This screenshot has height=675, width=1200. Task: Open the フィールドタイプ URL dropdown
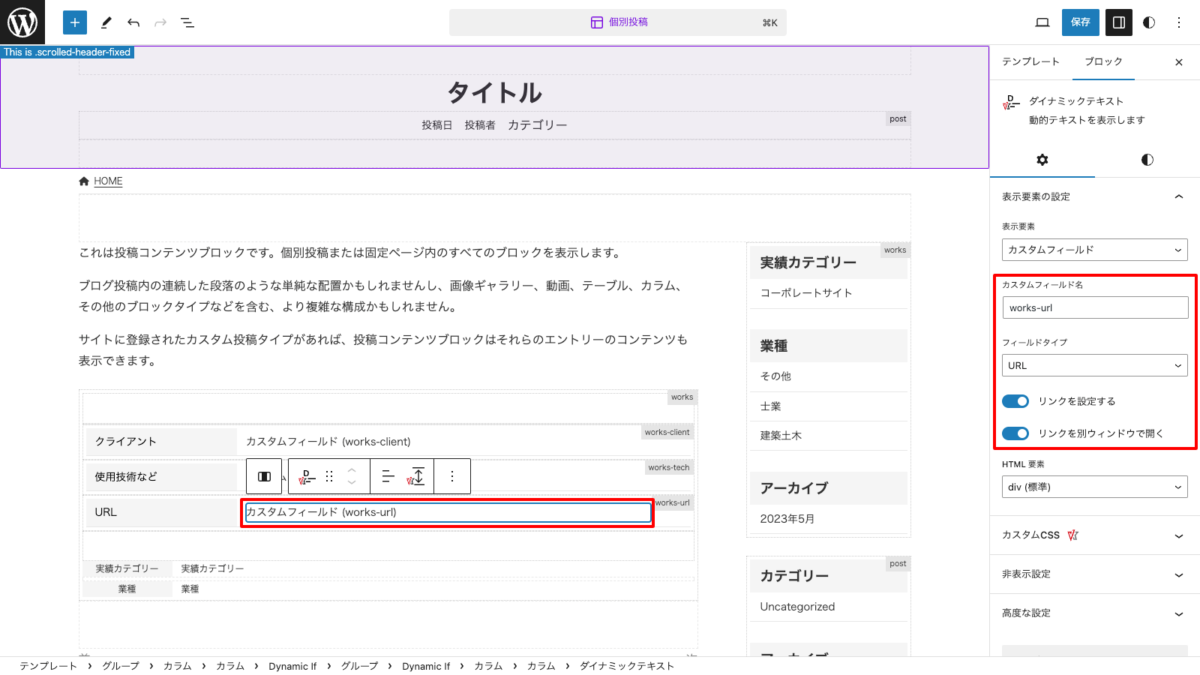pyautogui.click(x=1095, y=365)
